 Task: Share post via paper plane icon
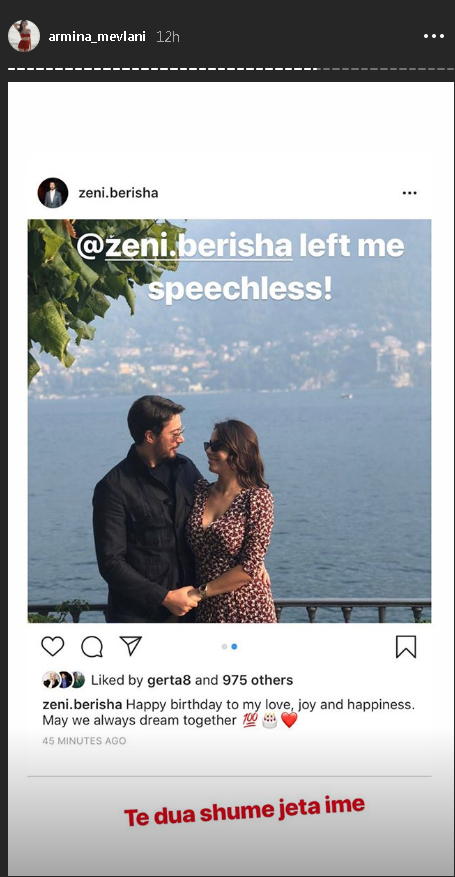pyautogui.click(x=131, y=646)
